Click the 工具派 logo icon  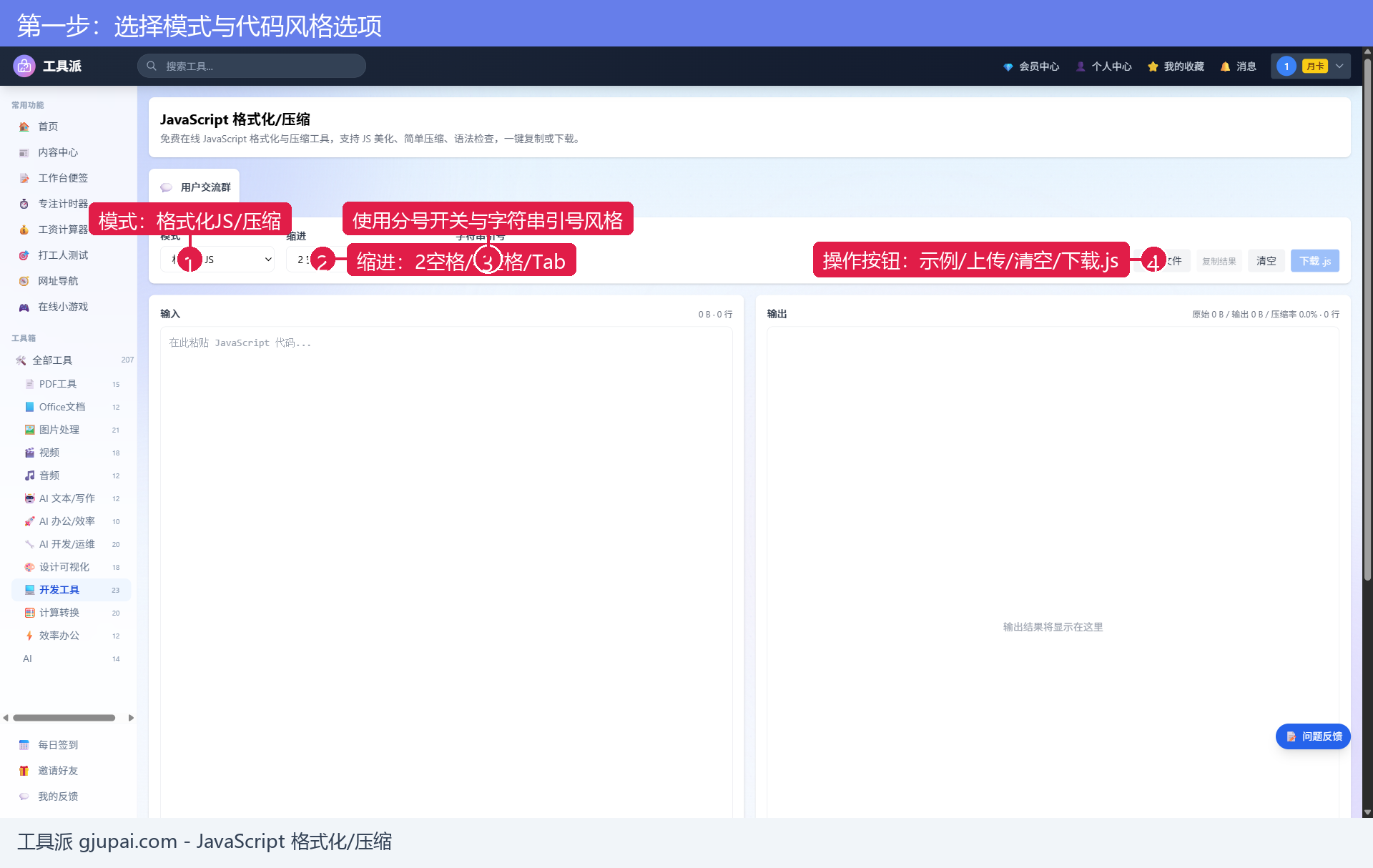[24, 66]
